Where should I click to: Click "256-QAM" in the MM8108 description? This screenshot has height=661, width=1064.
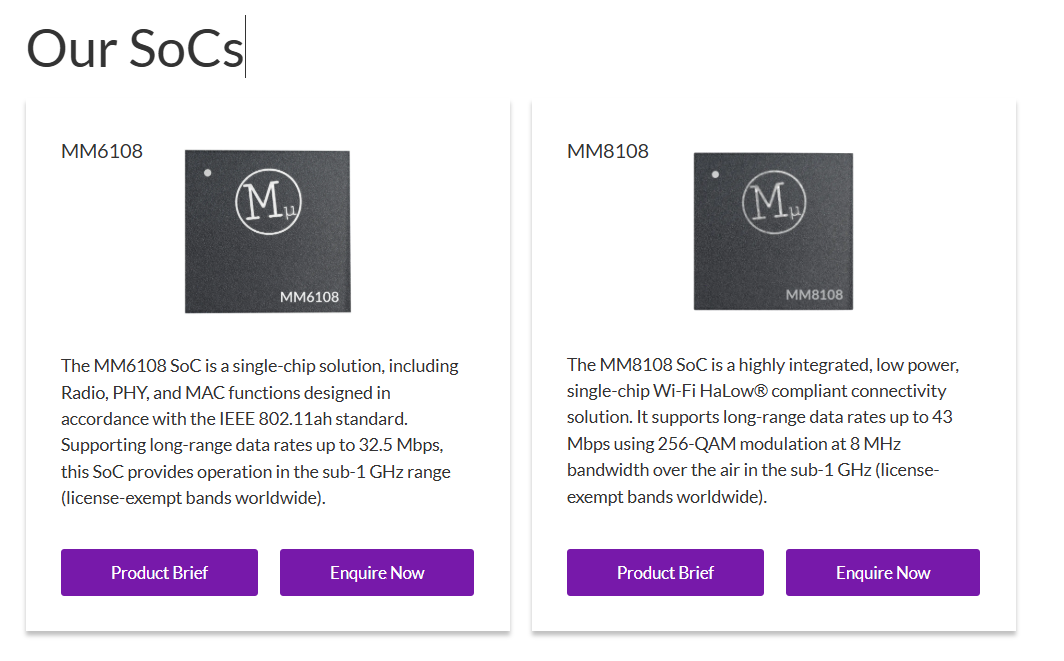689,443
